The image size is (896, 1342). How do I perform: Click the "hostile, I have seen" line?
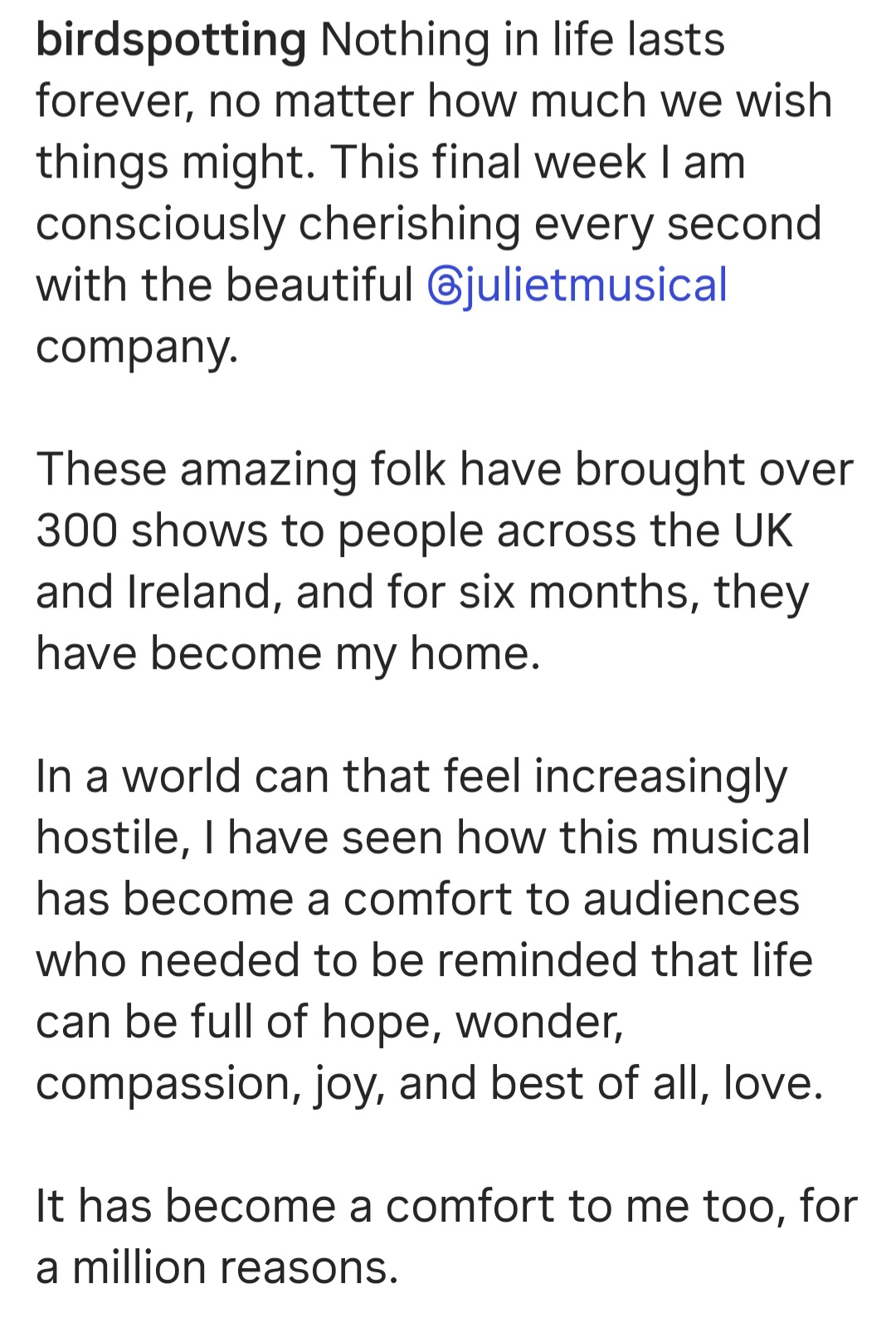[x=423, y=838]
